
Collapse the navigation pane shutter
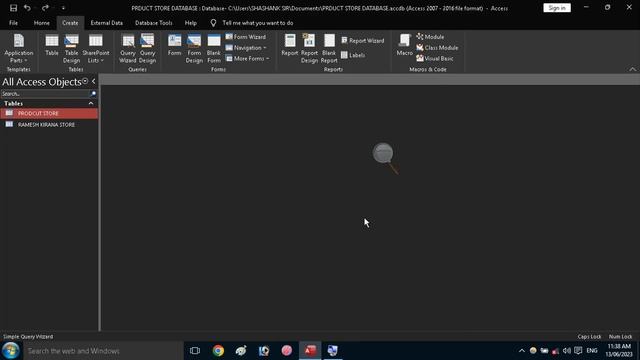click(x=93, y=81)
